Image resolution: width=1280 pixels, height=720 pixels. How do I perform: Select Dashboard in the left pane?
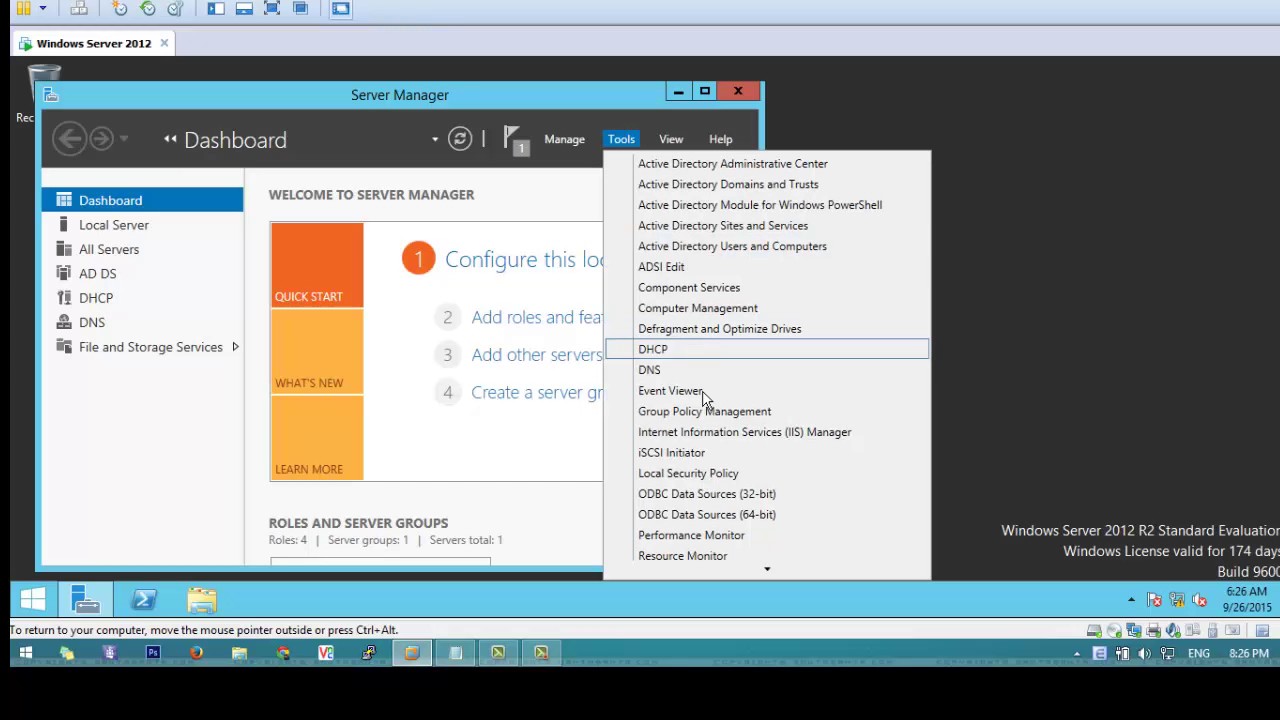(x=142, y=200)
